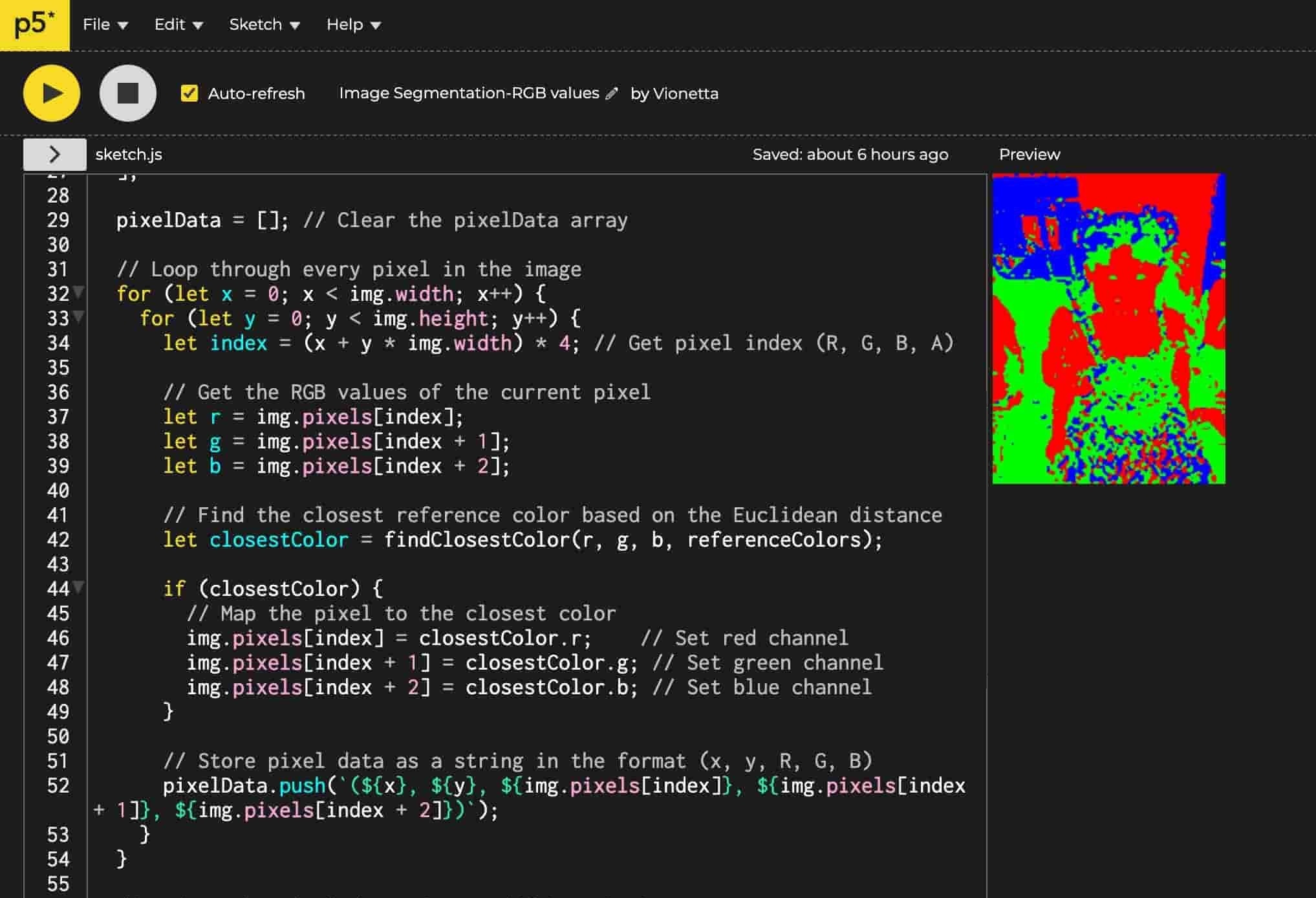This screenshot has width=1316, height=898.
Task: Click the sketch title Image Segmentation-RGB values
Action: pos(469,93)
